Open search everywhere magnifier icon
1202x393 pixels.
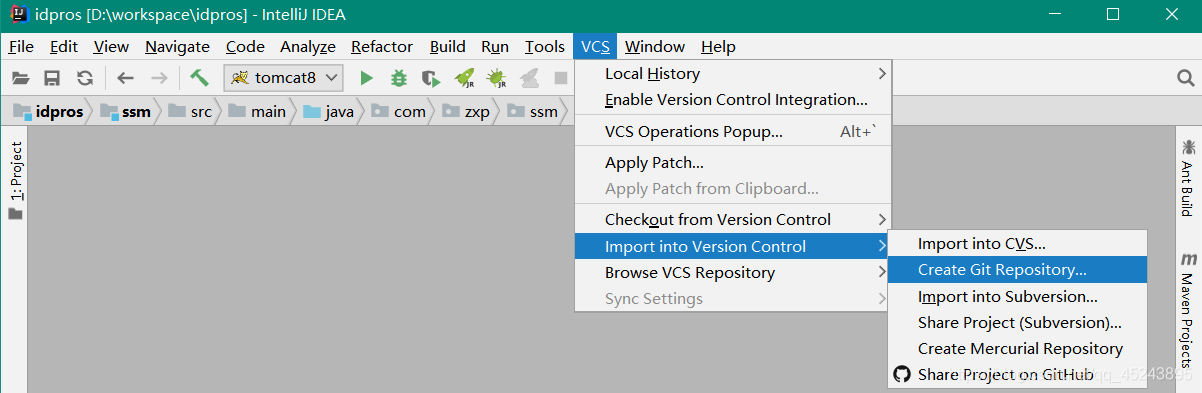tap(1184, 78)
